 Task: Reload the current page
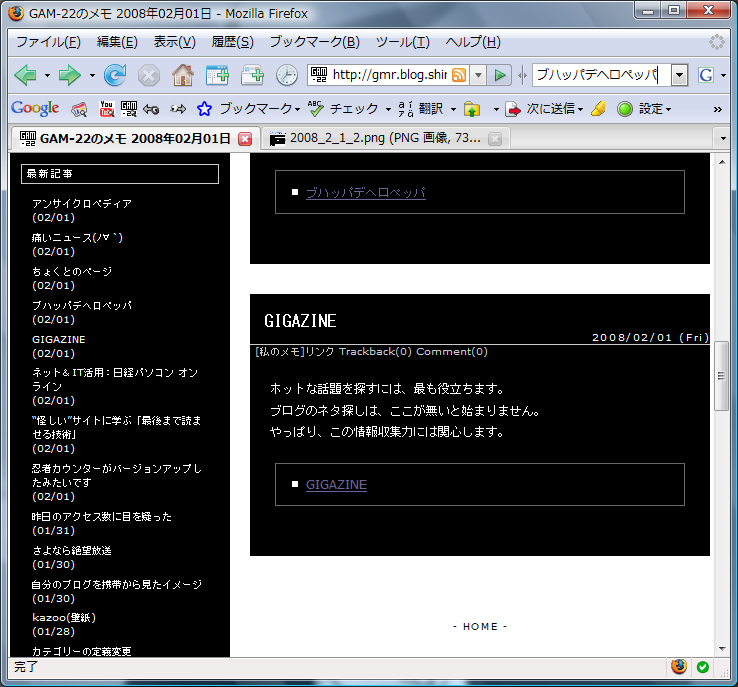point(115,75)
